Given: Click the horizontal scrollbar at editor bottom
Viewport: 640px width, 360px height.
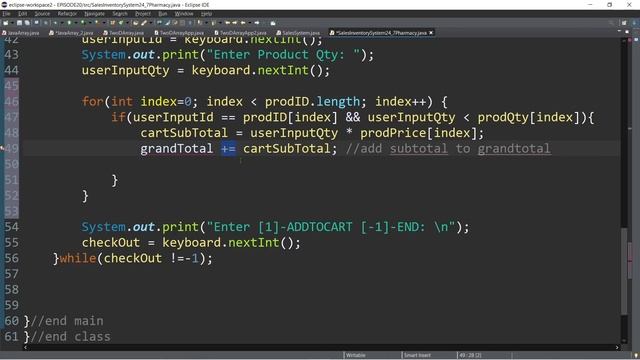Looking at the screenshot, I should 321,347.
